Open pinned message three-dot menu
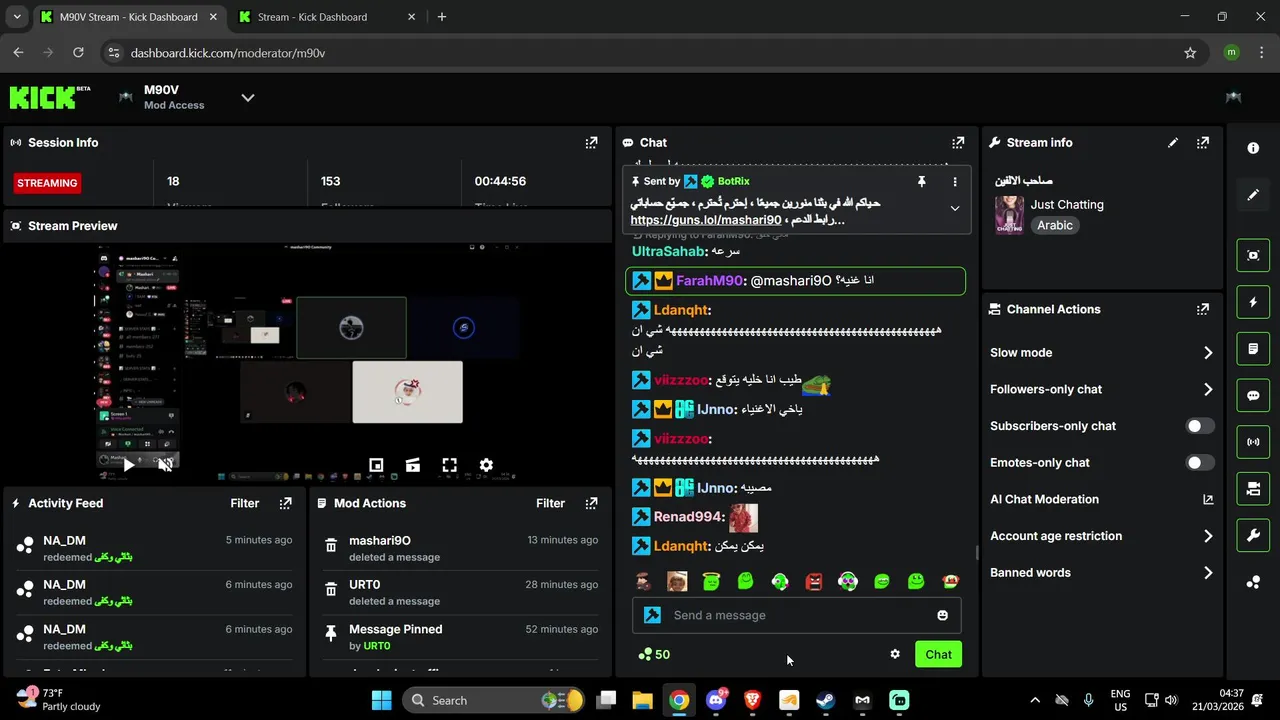Image resolution: width=1280 pixels, height=720 pixels. 954,182
